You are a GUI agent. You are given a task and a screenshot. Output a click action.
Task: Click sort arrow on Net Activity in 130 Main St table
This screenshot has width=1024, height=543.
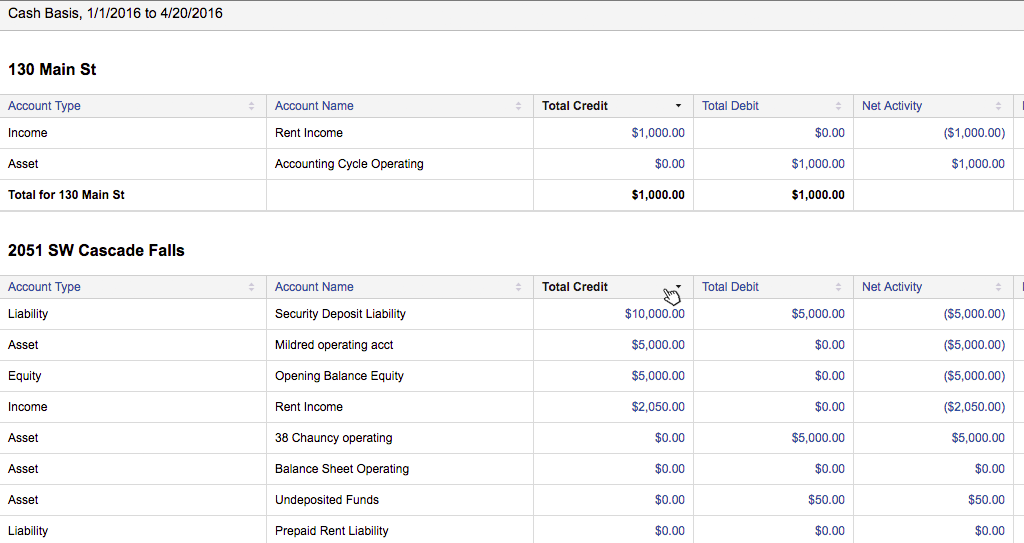(998, 106)
